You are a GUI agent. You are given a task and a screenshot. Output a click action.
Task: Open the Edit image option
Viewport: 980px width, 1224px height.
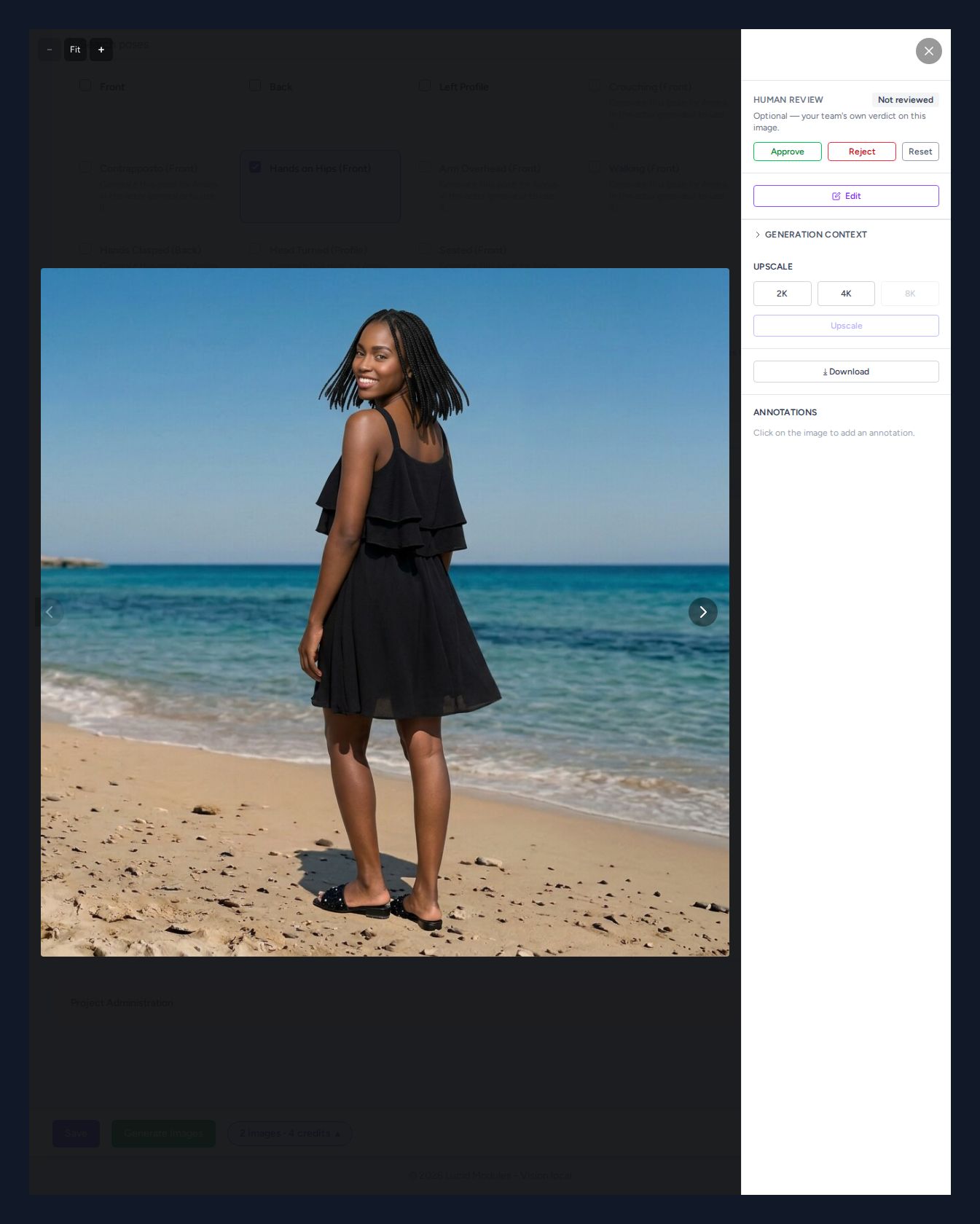(846, 196)
